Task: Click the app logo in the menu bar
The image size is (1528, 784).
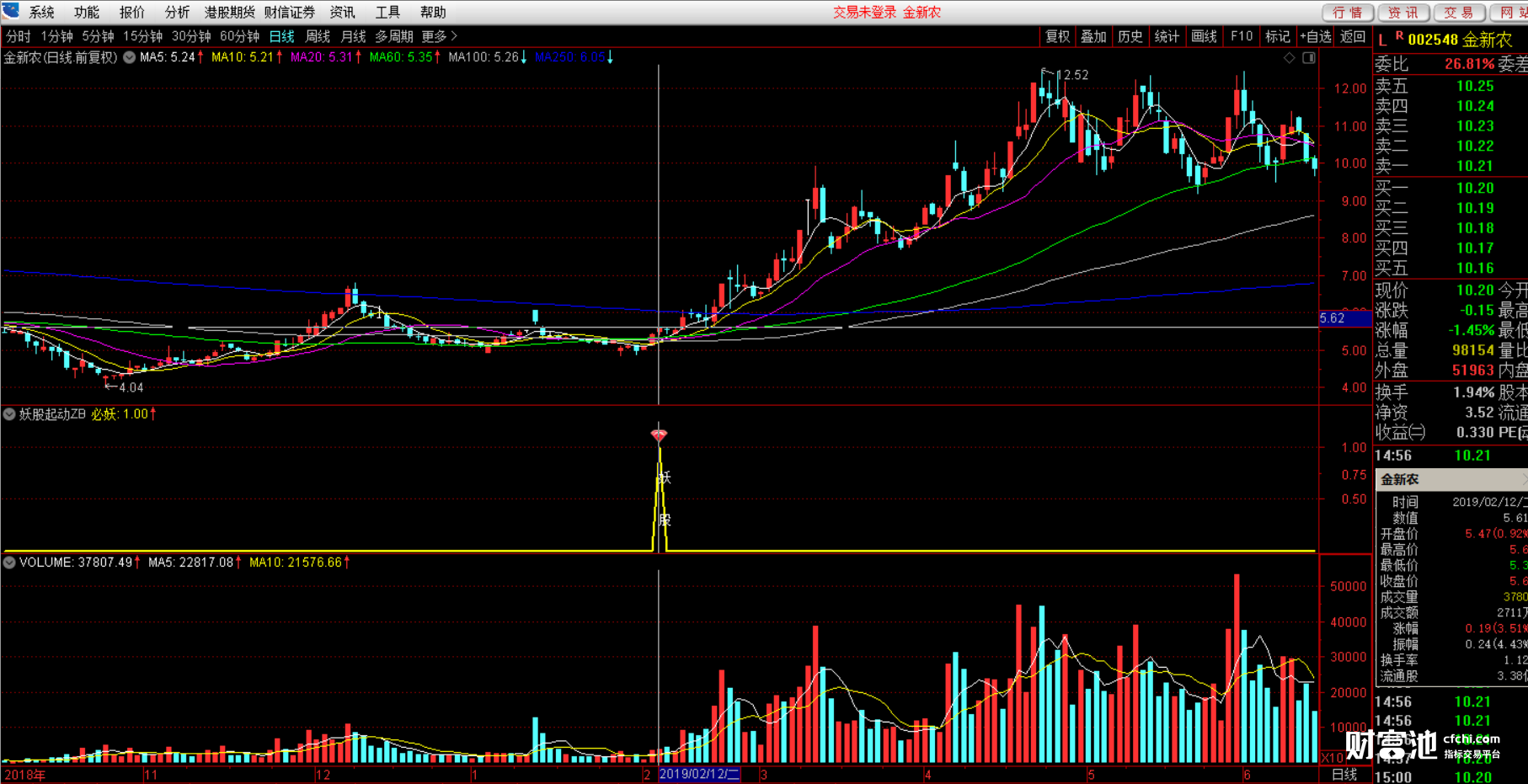Action: click(x=10, y=10)
